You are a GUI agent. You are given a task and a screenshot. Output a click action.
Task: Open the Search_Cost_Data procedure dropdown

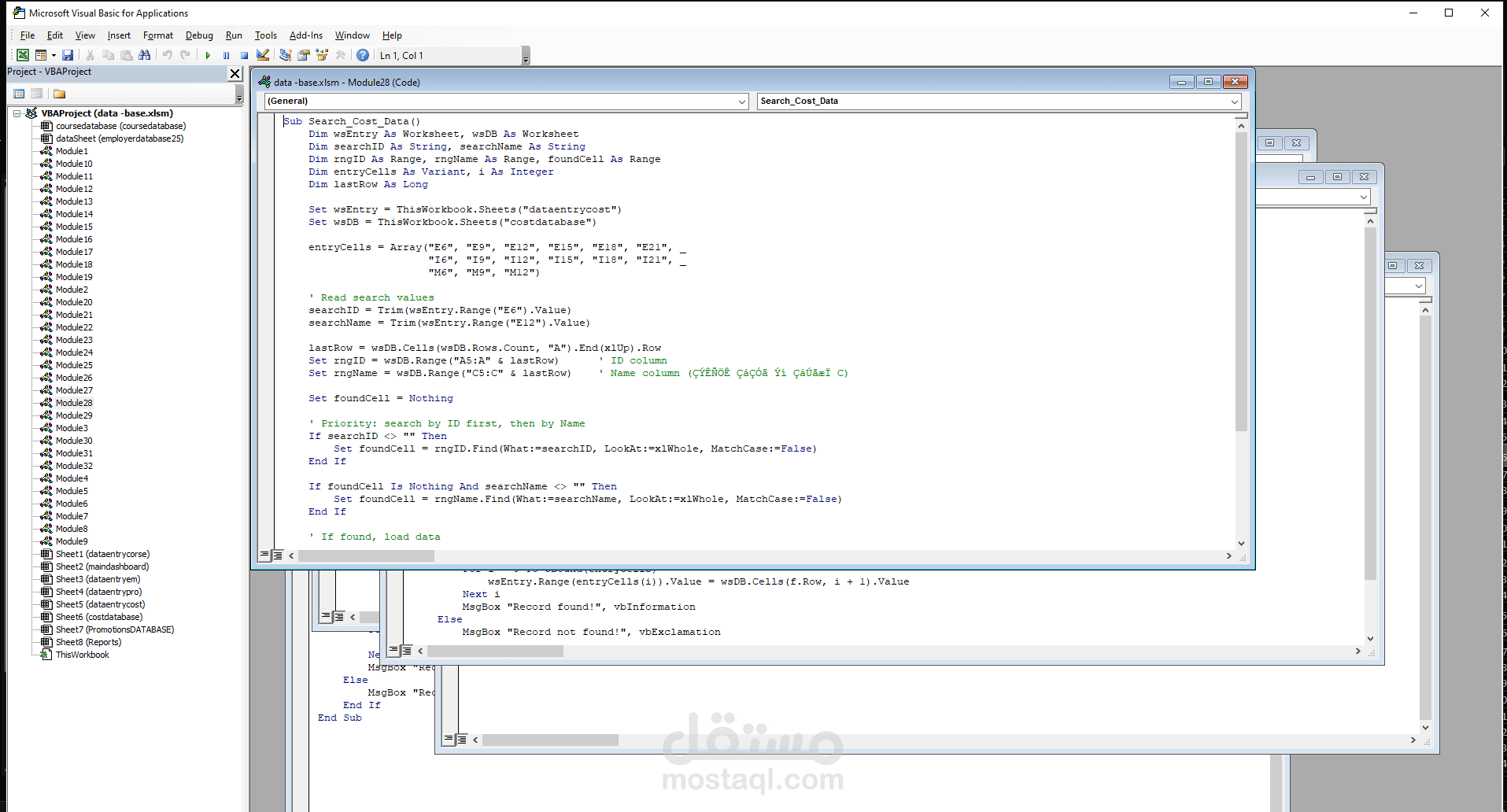(1234, 101)
